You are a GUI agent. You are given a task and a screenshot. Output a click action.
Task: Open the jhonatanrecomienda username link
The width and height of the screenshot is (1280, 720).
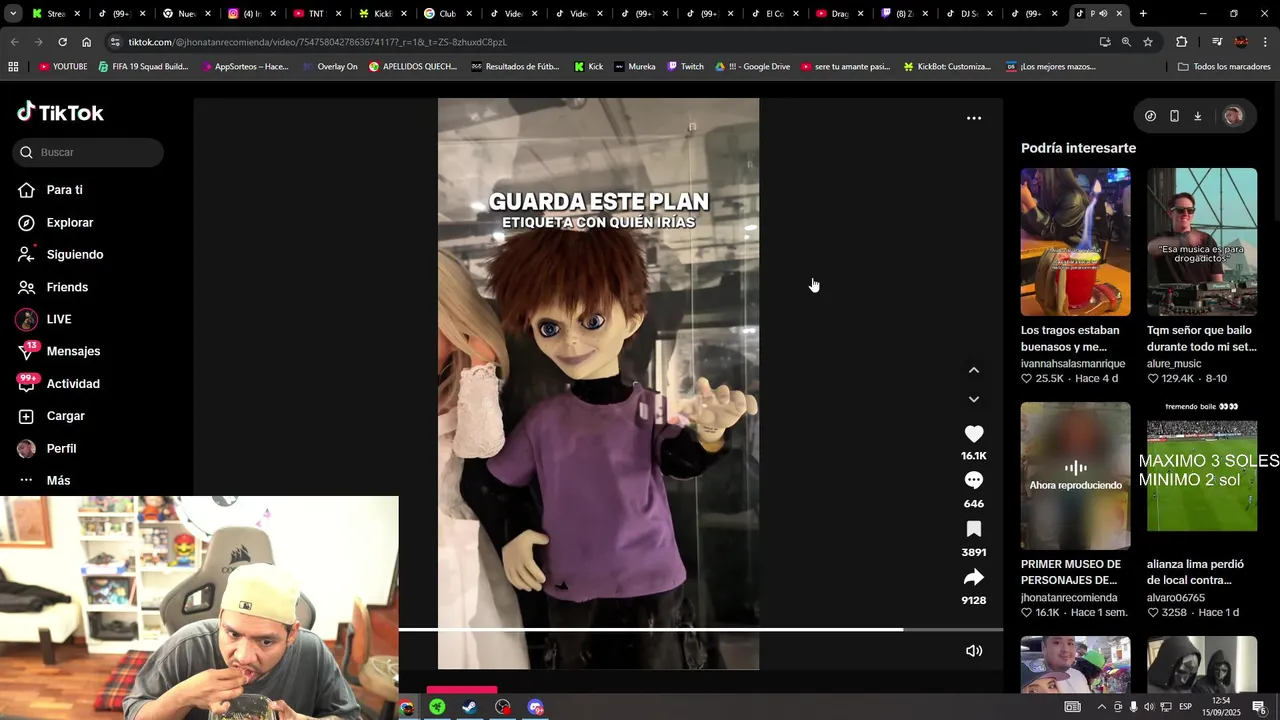coord(1069,598)
